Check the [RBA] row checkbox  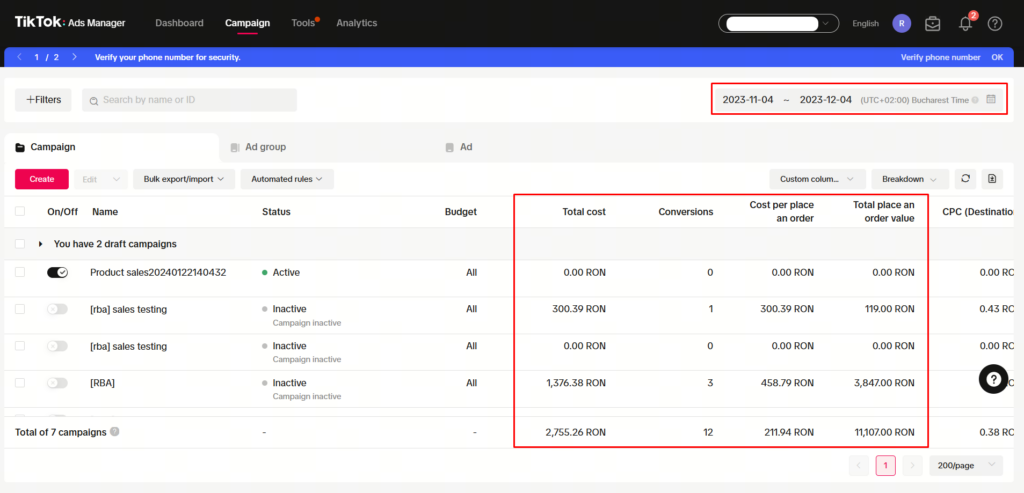pyautogui.click(x=20, y=383)
